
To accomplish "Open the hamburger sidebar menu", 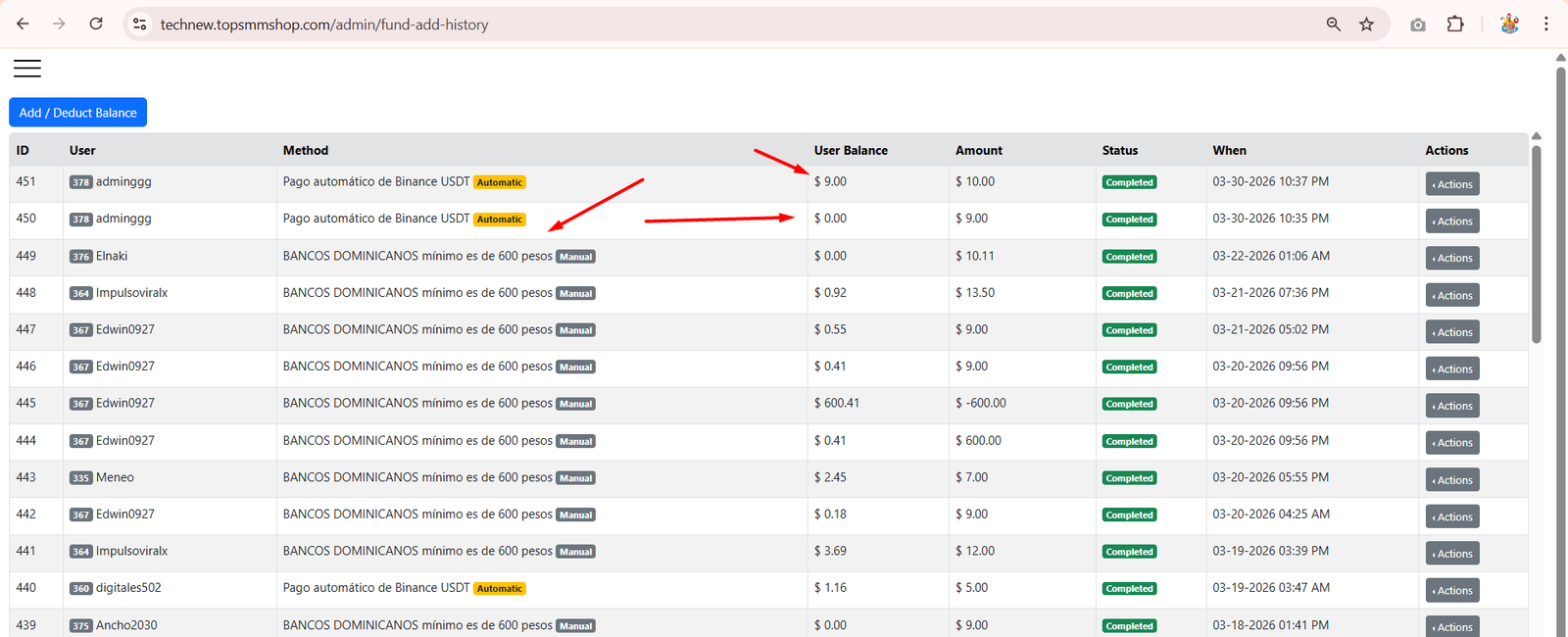I will (x=27, y=68).
